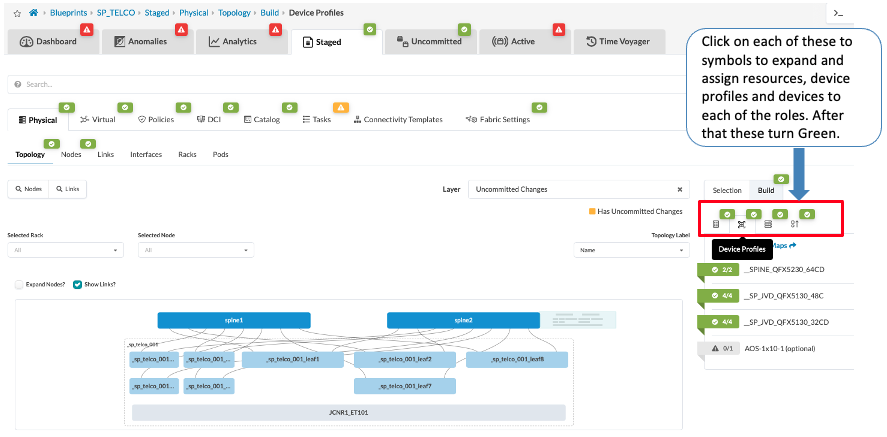This screenshot has height=437, width=887.
Task: Click the red alert badge on Active
Action: pos(558,28)
